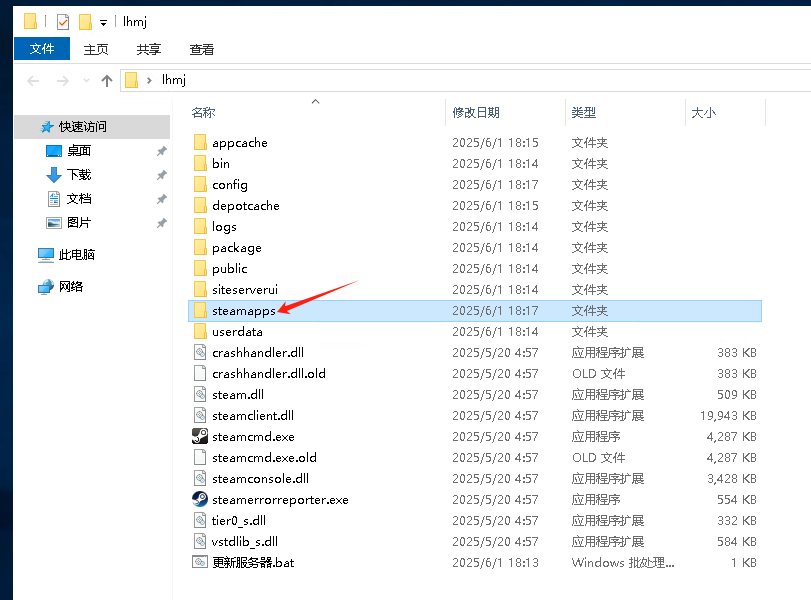Select the logs folder icon

pyautogui.click(x=200, y=227)
